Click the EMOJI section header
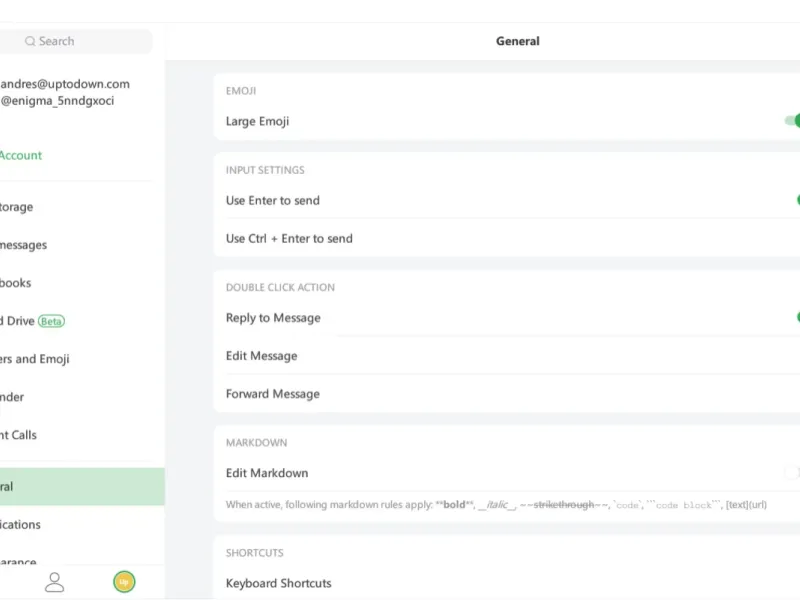Image resolution: width=800 pixels, height=600 pixels. click(241, 91)
